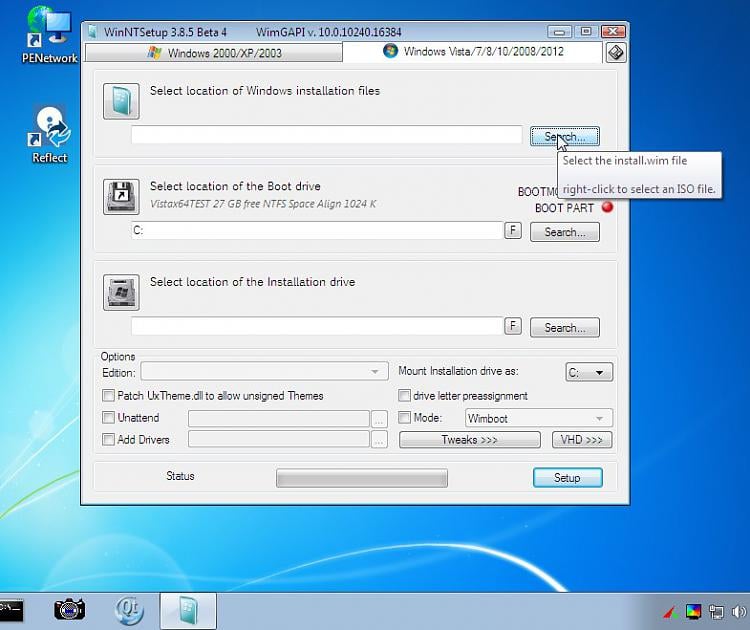750x630 pixels.
Task: Switch to Windows Vista/7/8/10/2008/2012 tab
Action: [473, 52]
